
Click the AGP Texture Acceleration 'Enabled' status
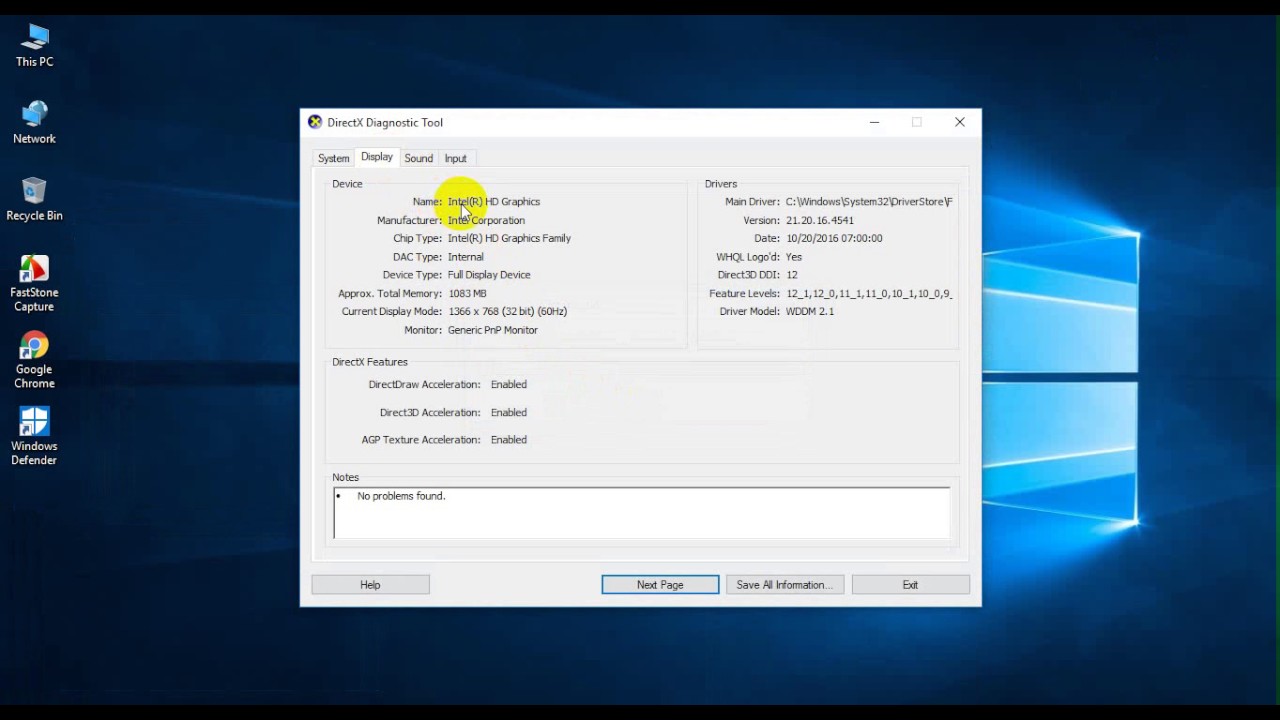(x=509, y=440)
